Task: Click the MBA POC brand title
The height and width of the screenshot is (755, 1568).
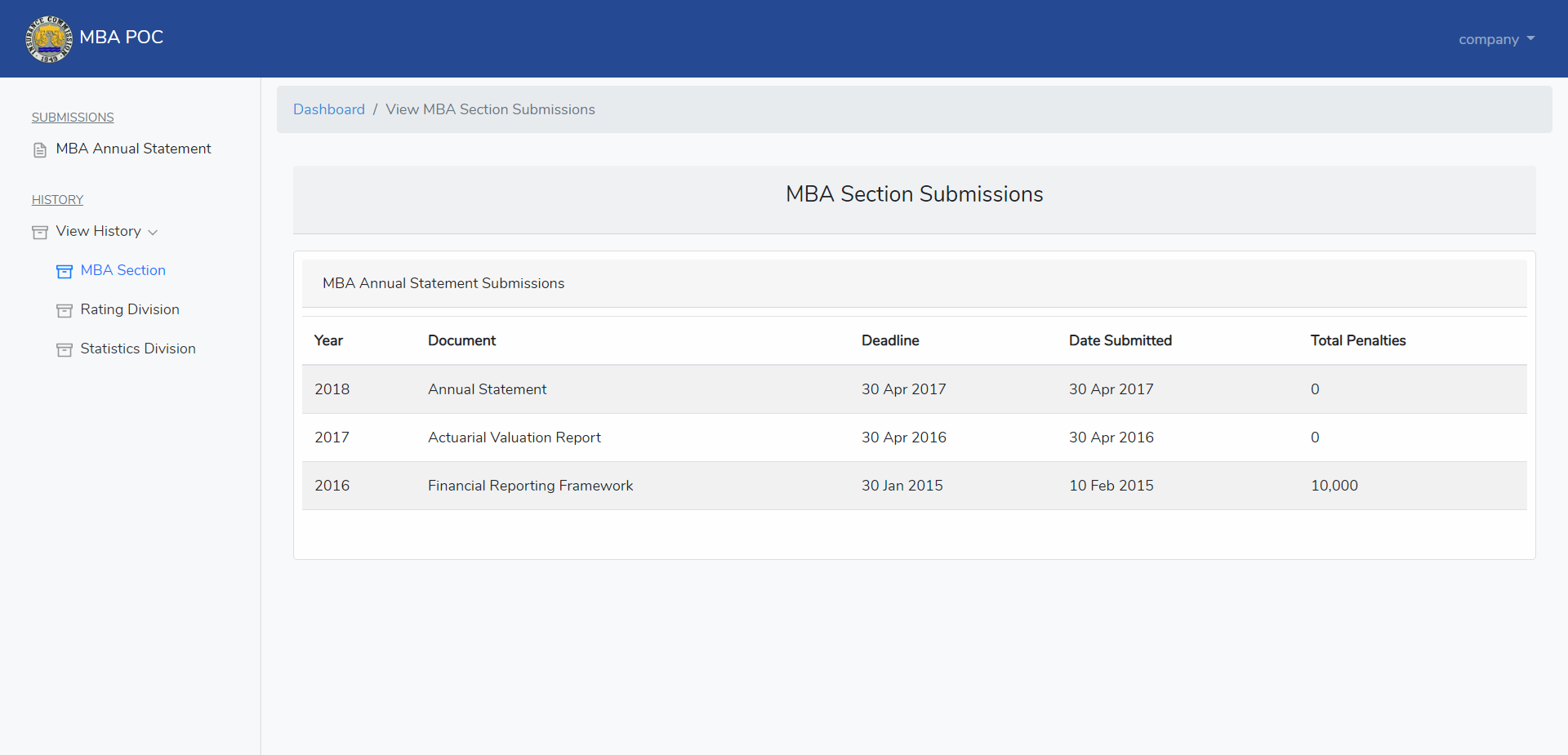Action: tap(121, 37)
